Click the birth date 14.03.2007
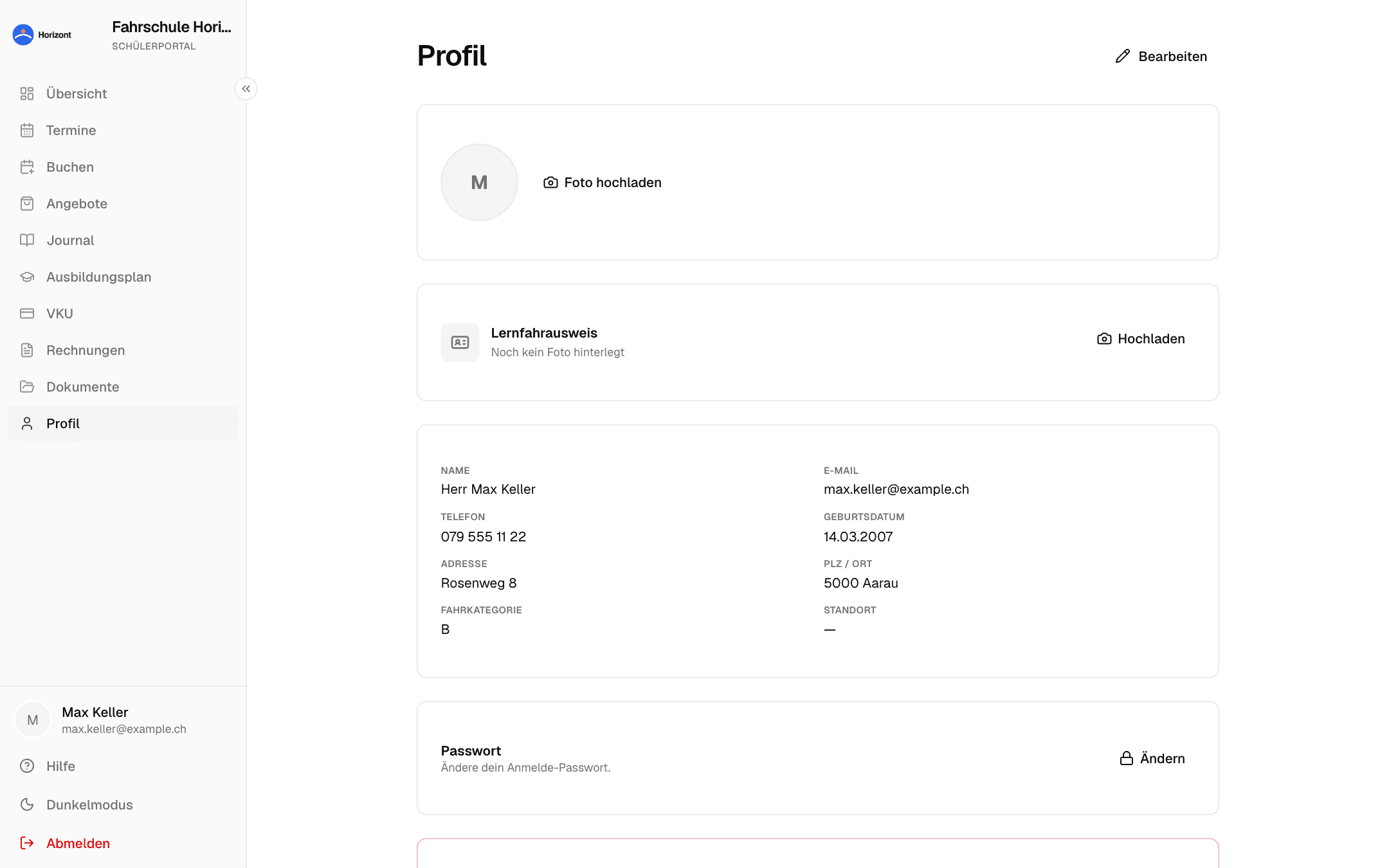Screen dimensions: 1389x868 point(858,537)
